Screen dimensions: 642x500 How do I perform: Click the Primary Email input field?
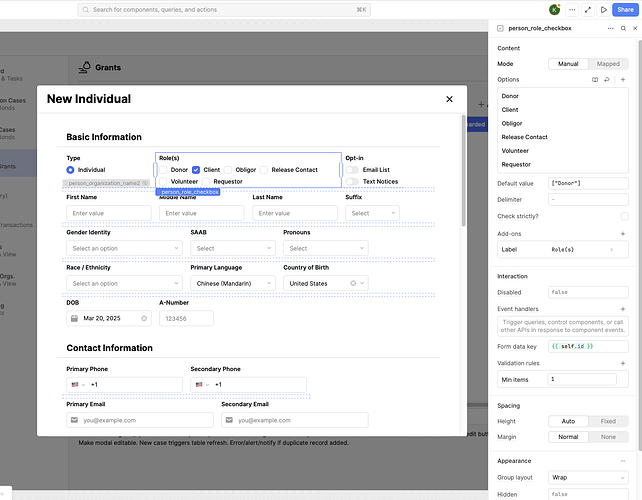tap(140, 420)
